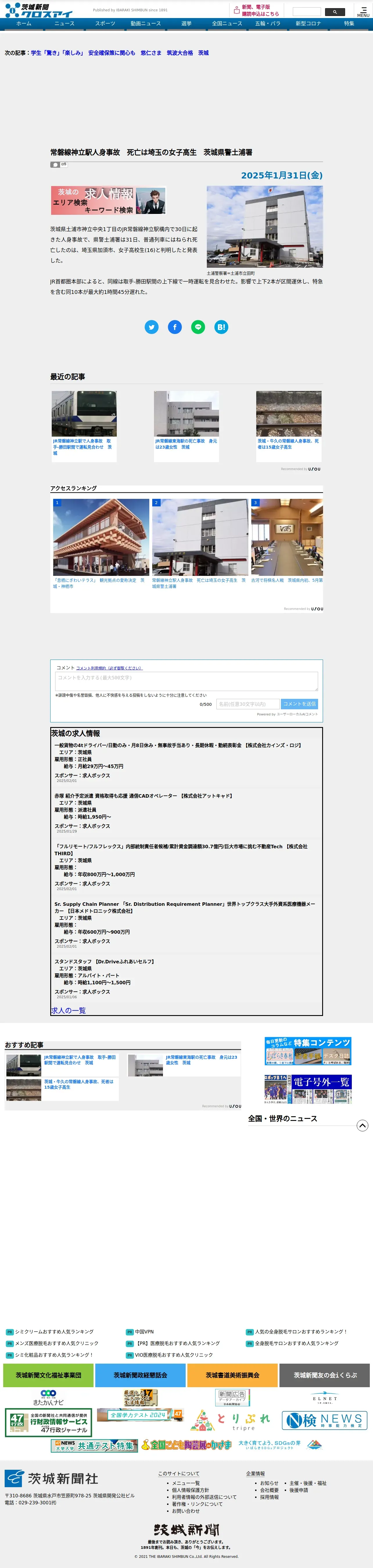Open the Ibaraki Shimbun クロスアイ logo
This screenshot has width=373, height=1568.
point(38,10)
